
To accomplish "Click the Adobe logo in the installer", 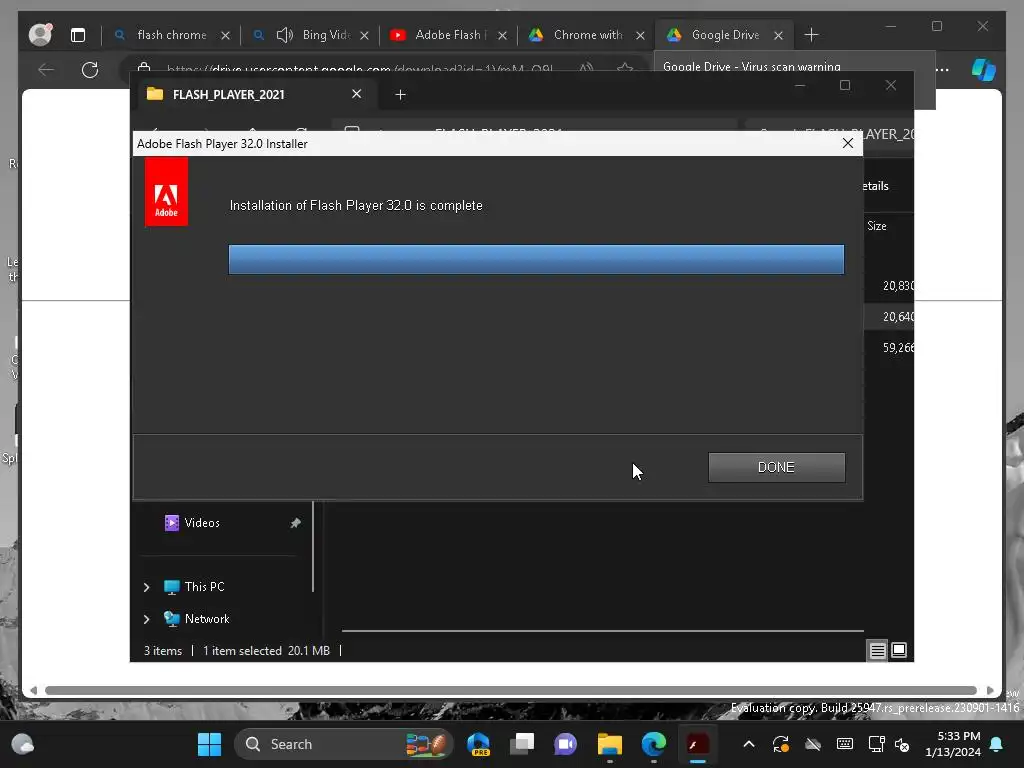I will click(166, 192).
